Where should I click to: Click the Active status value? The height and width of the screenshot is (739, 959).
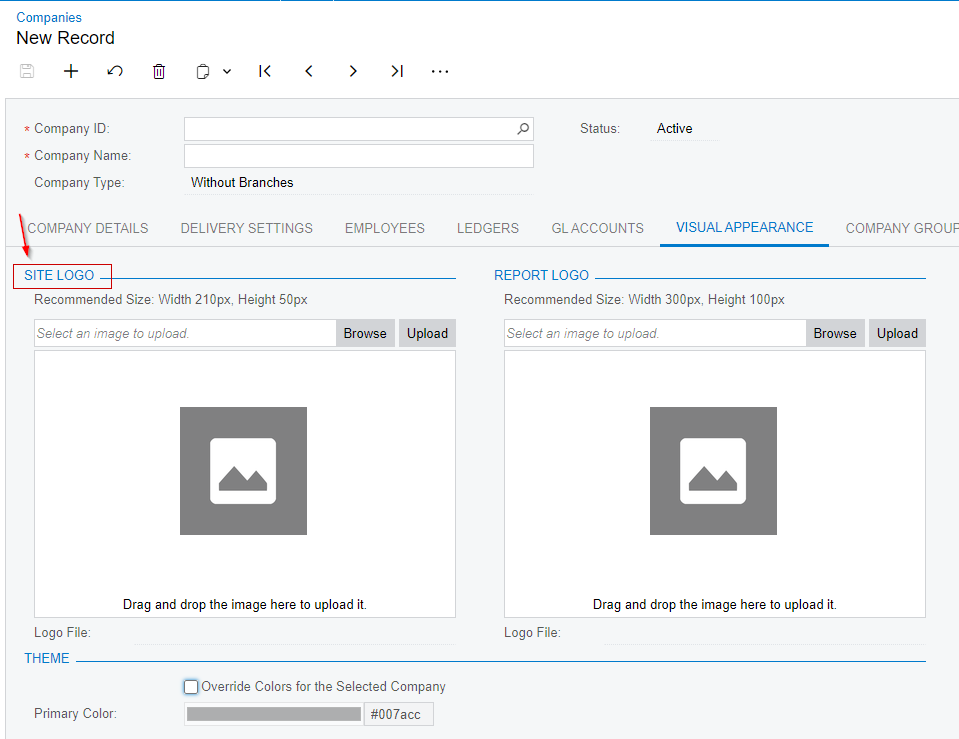coord(675,128)
